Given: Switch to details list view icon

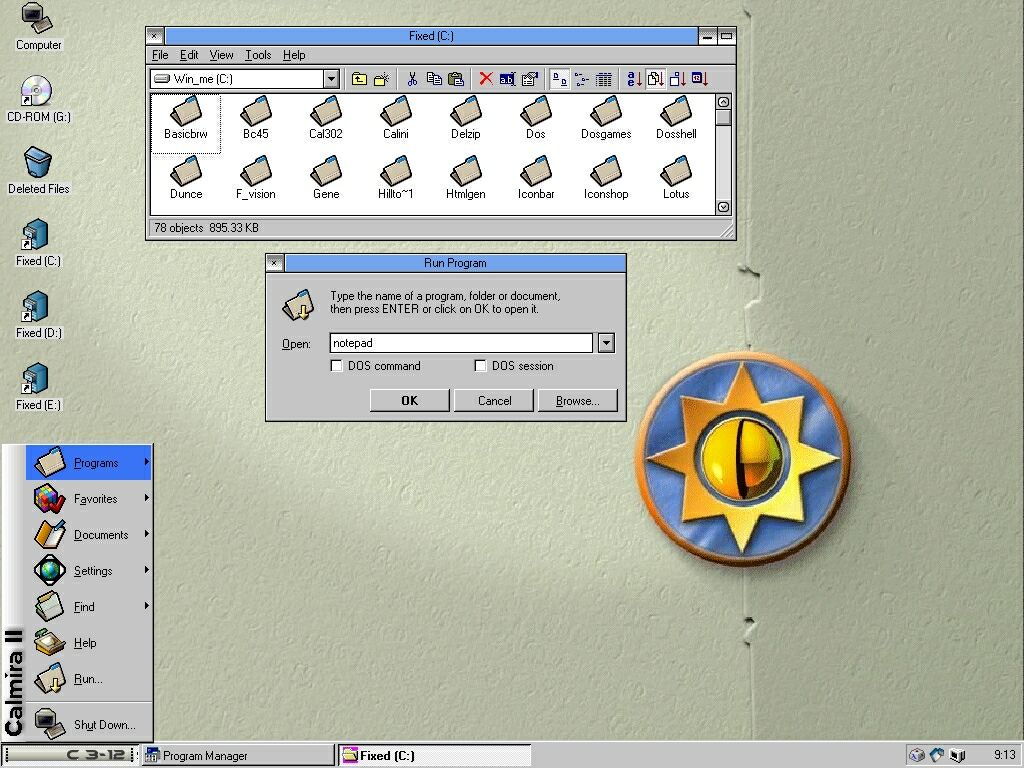Looking at the screenshot, I should (604, 79).
